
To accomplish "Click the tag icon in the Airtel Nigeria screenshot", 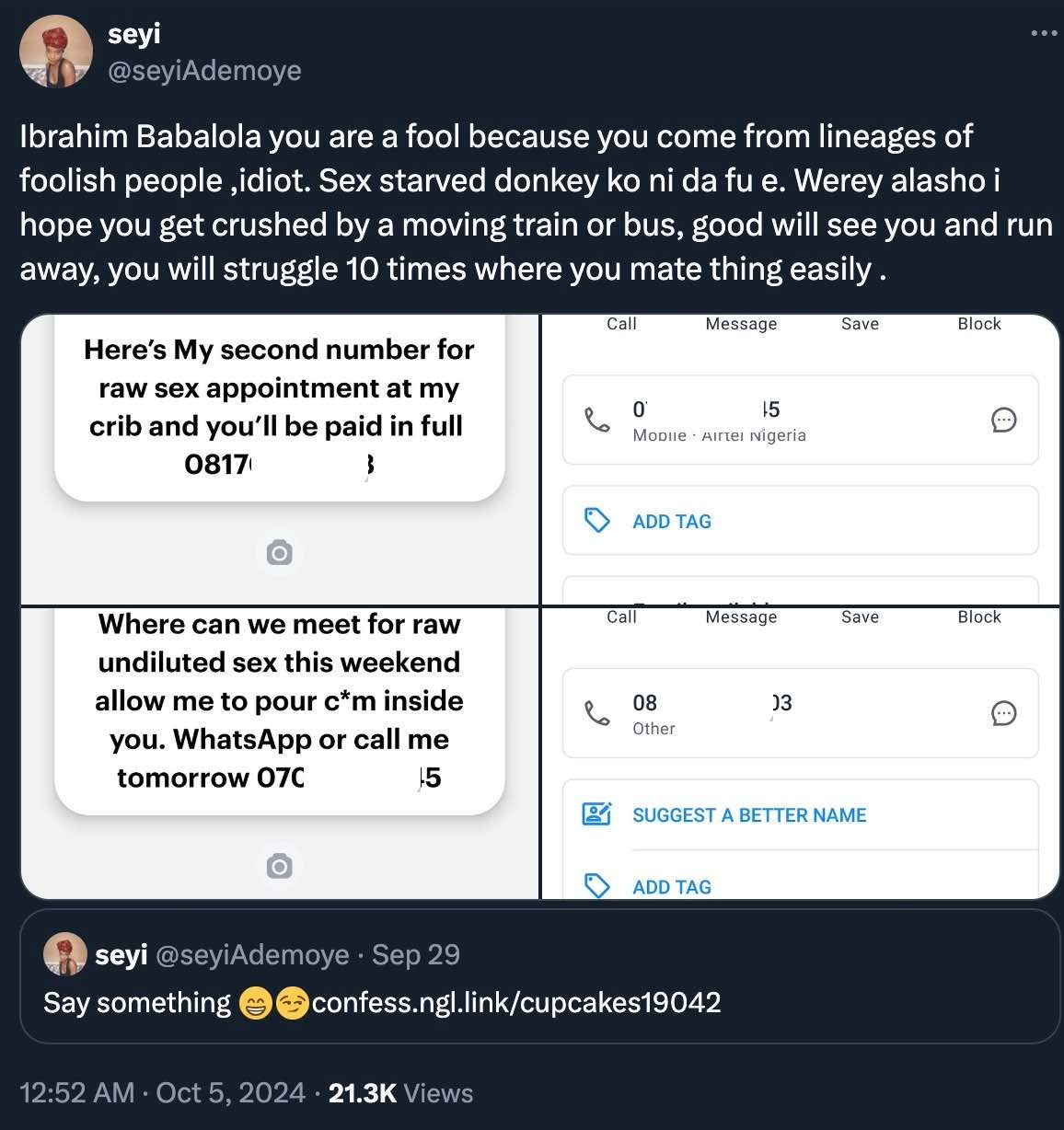I will pyautogui.click(x=597, y=521).
